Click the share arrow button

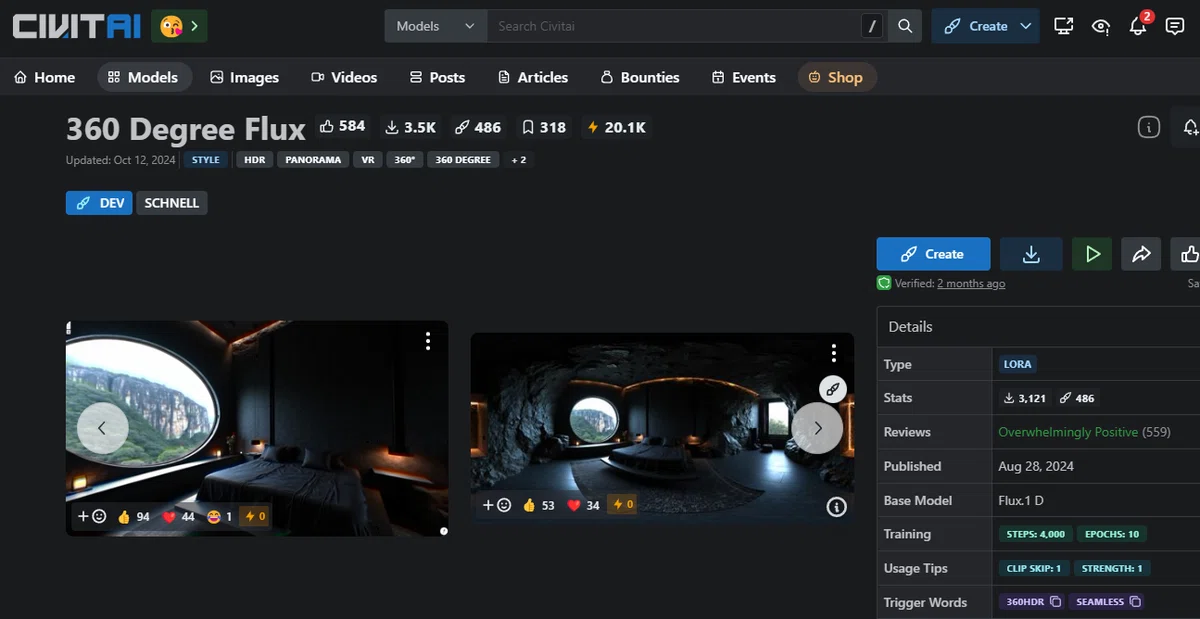click(x=1141, y=254)
